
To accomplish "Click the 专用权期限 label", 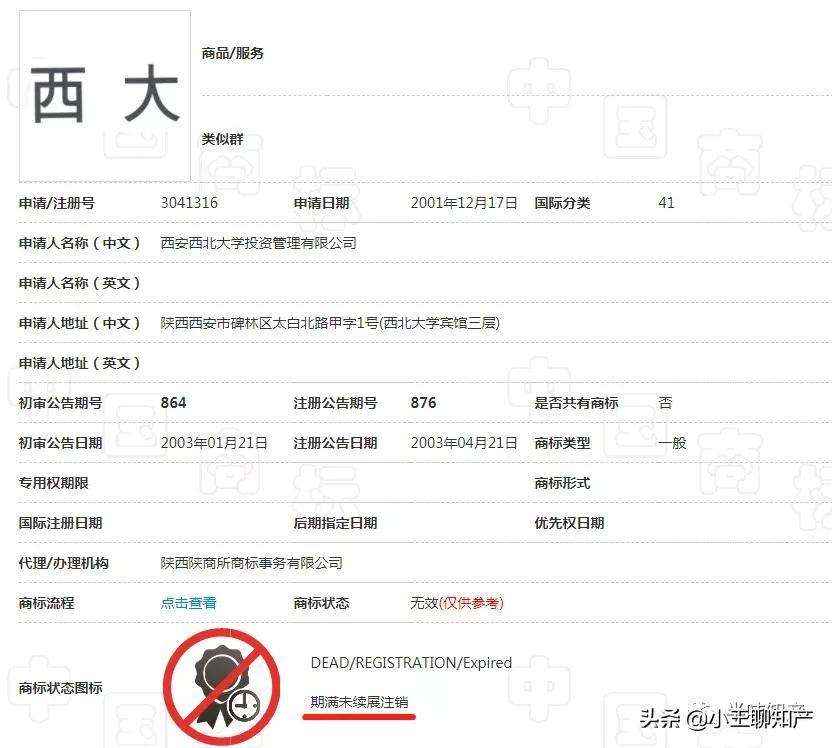I will pos(54,483).
